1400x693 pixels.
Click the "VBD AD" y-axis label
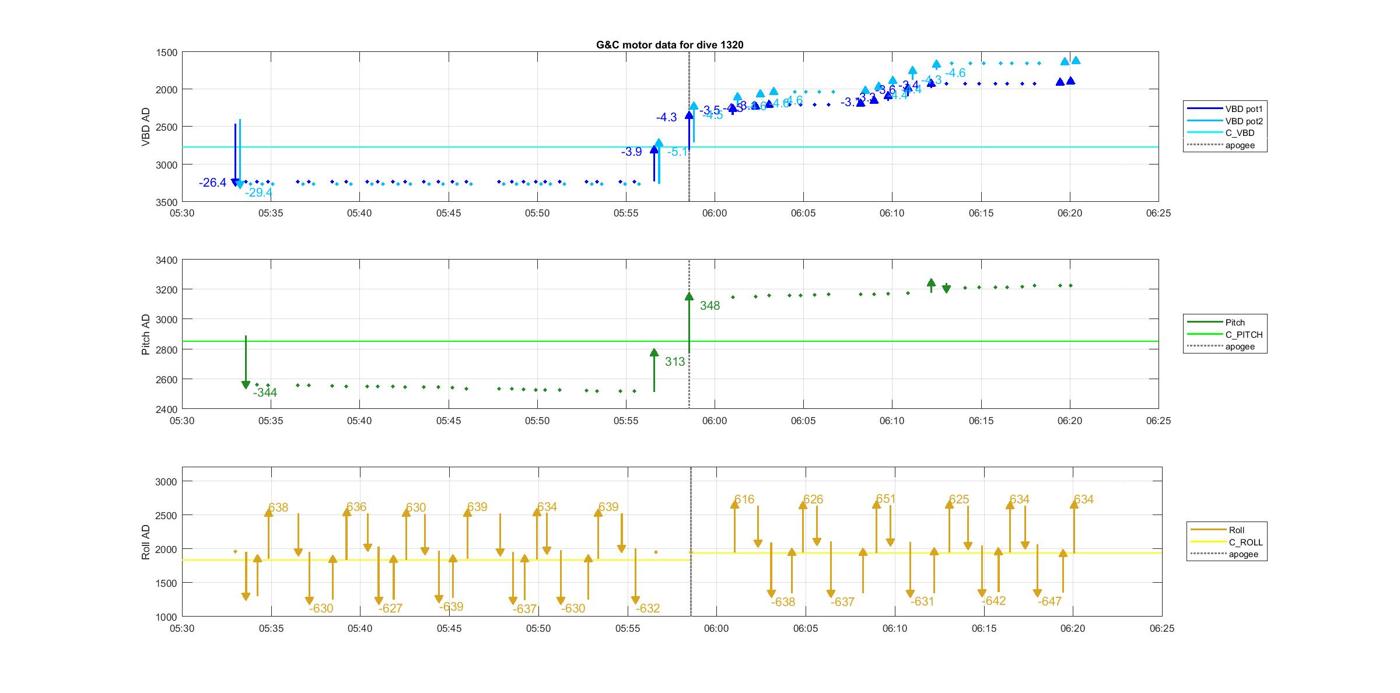pyautogui.click(x=146, y=127)
